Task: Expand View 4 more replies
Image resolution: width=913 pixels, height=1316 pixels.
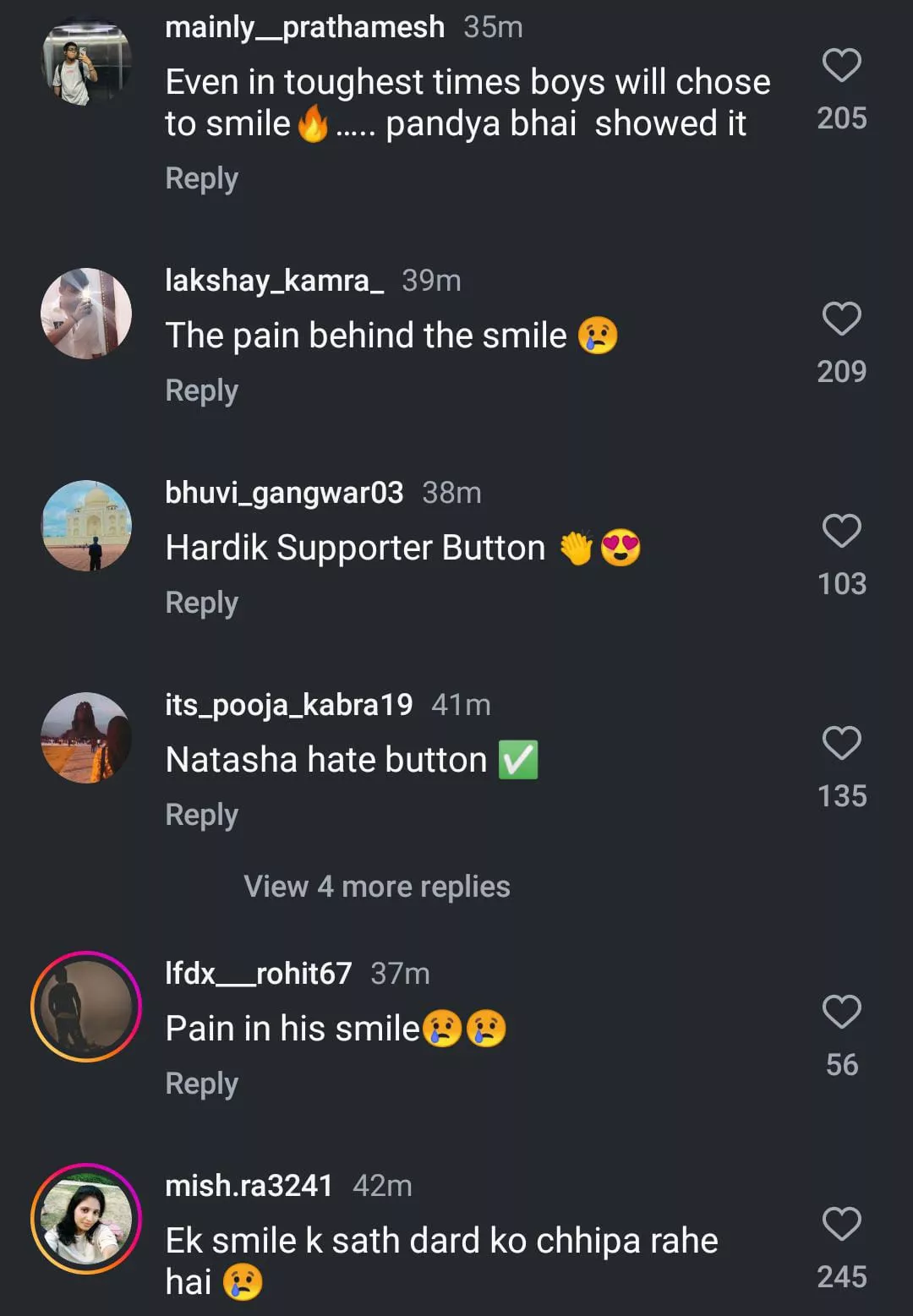Action: coord(377,887)
